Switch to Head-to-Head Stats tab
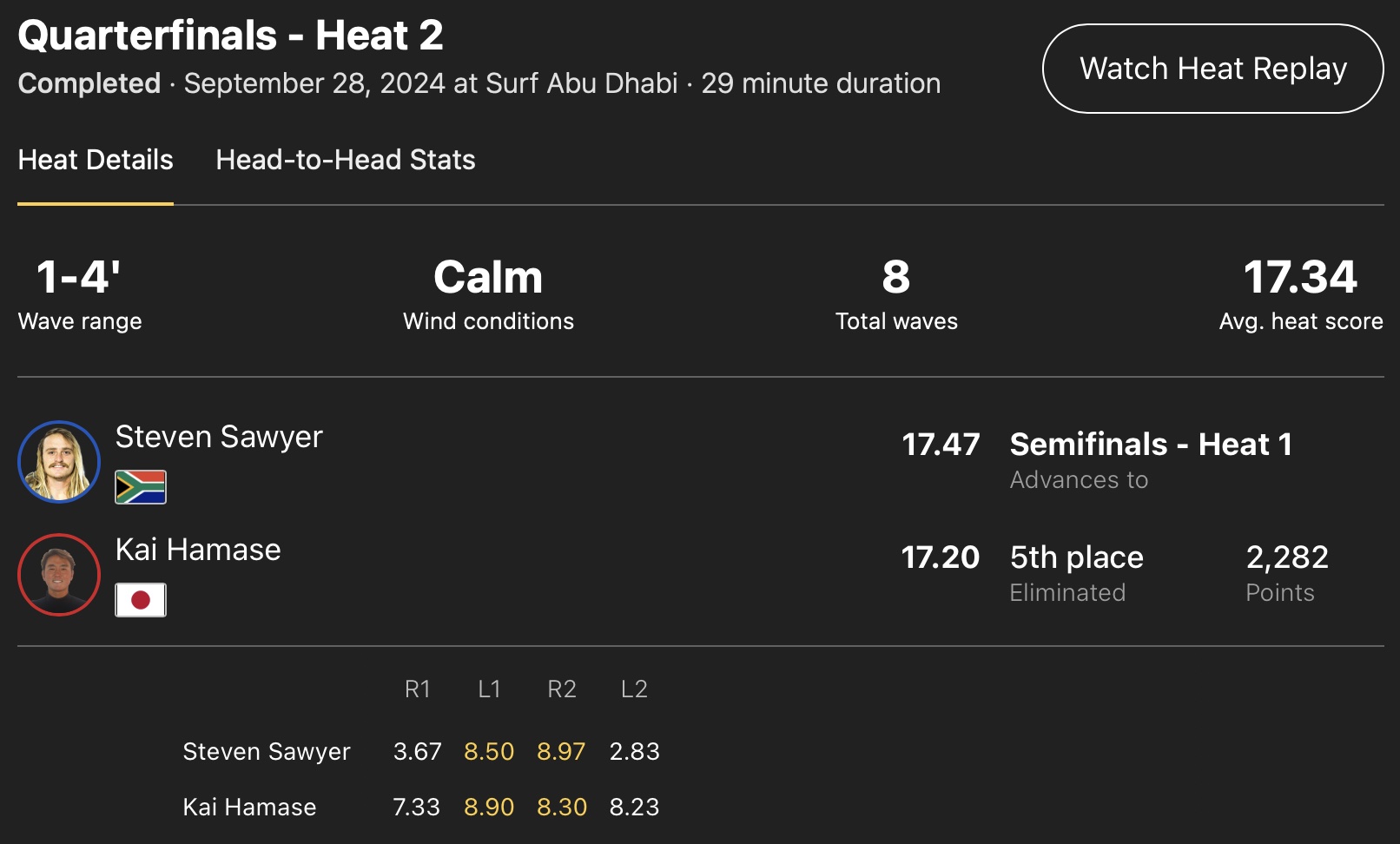The width and height of the screenshot is (1400, 844). tap(346, 160)
